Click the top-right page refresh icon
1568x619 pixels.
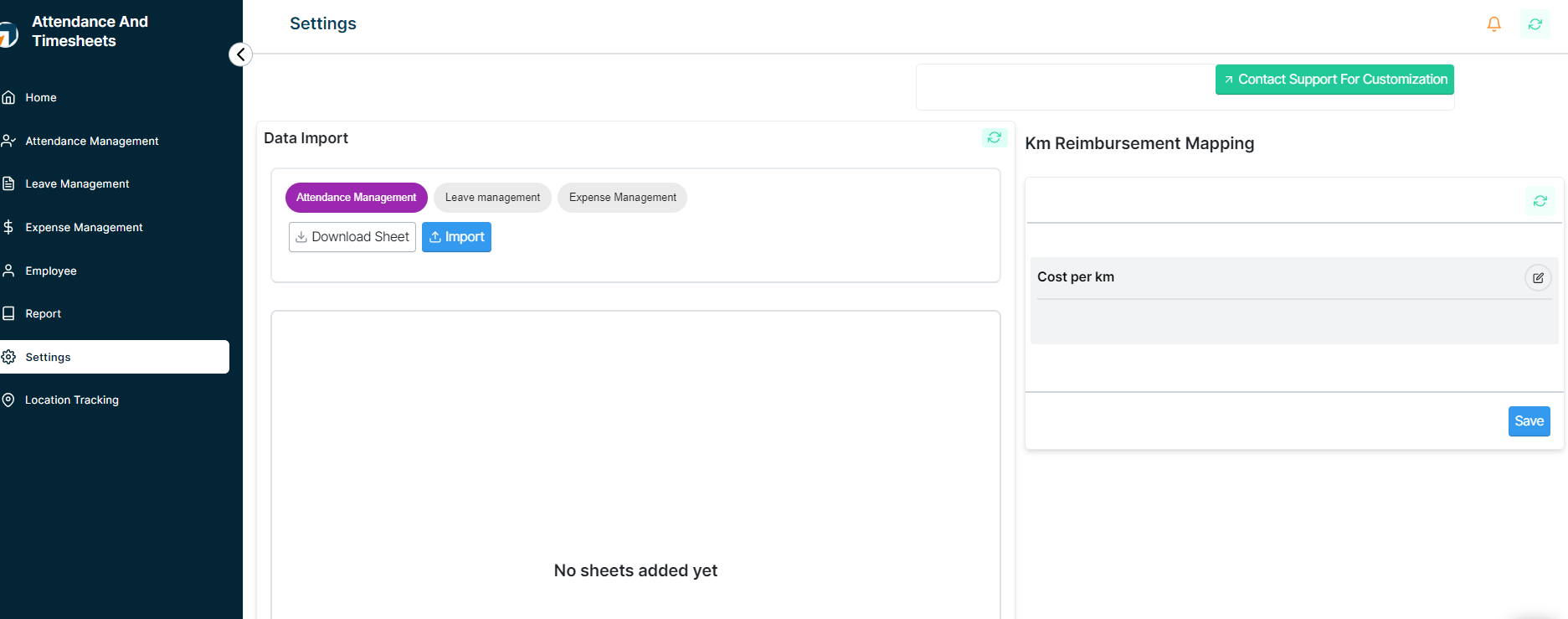pos(1535,24)
